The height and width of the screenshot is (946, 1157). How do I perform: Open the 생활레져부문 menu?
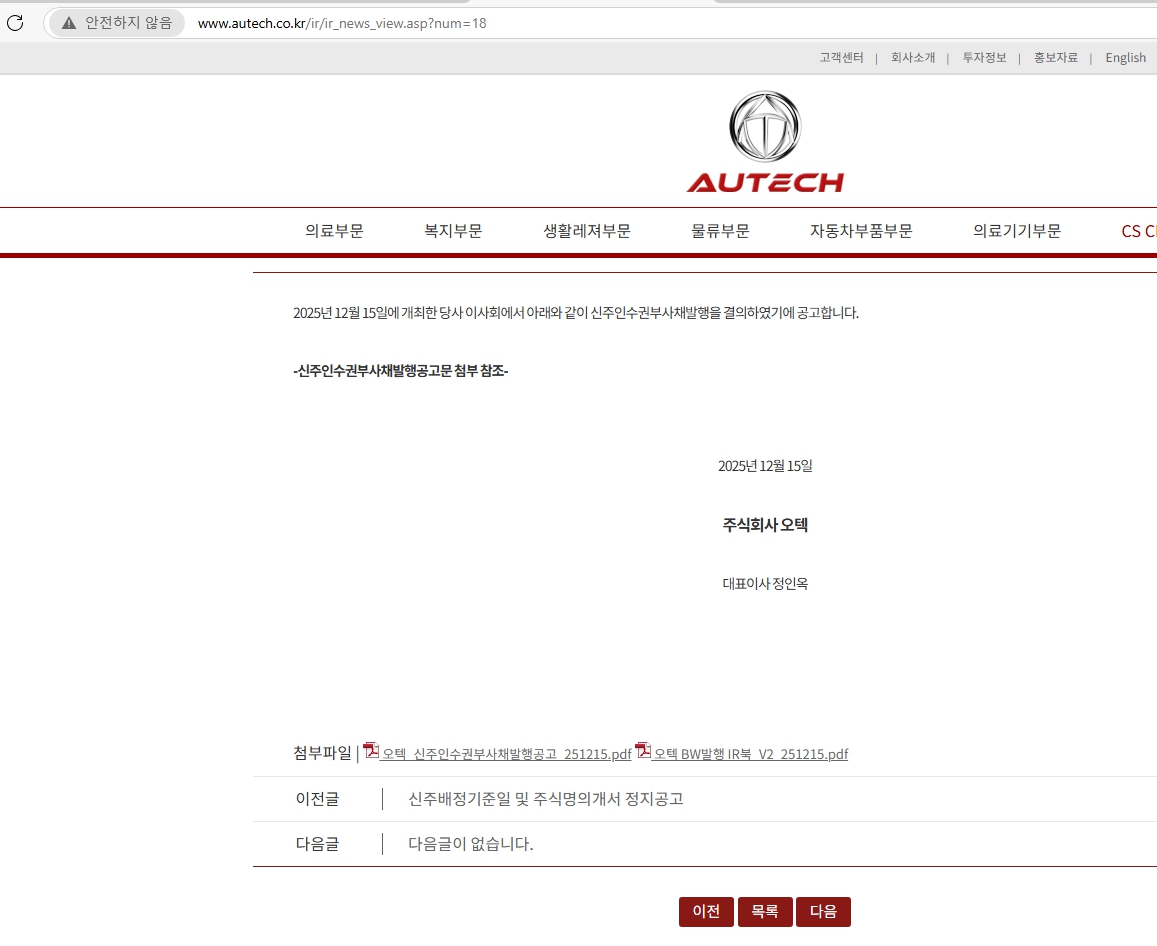click(587, 231)
